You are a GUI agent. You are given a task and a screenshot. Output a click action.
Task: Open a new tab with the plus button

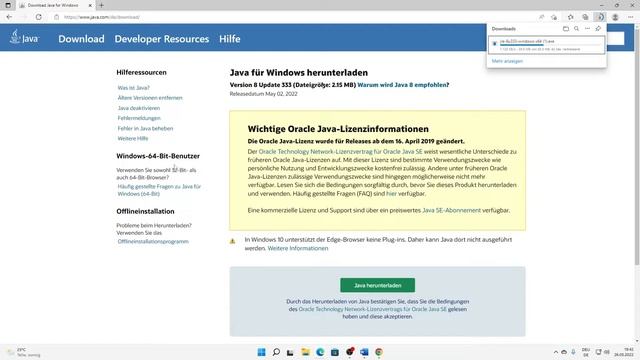[102, 5]
